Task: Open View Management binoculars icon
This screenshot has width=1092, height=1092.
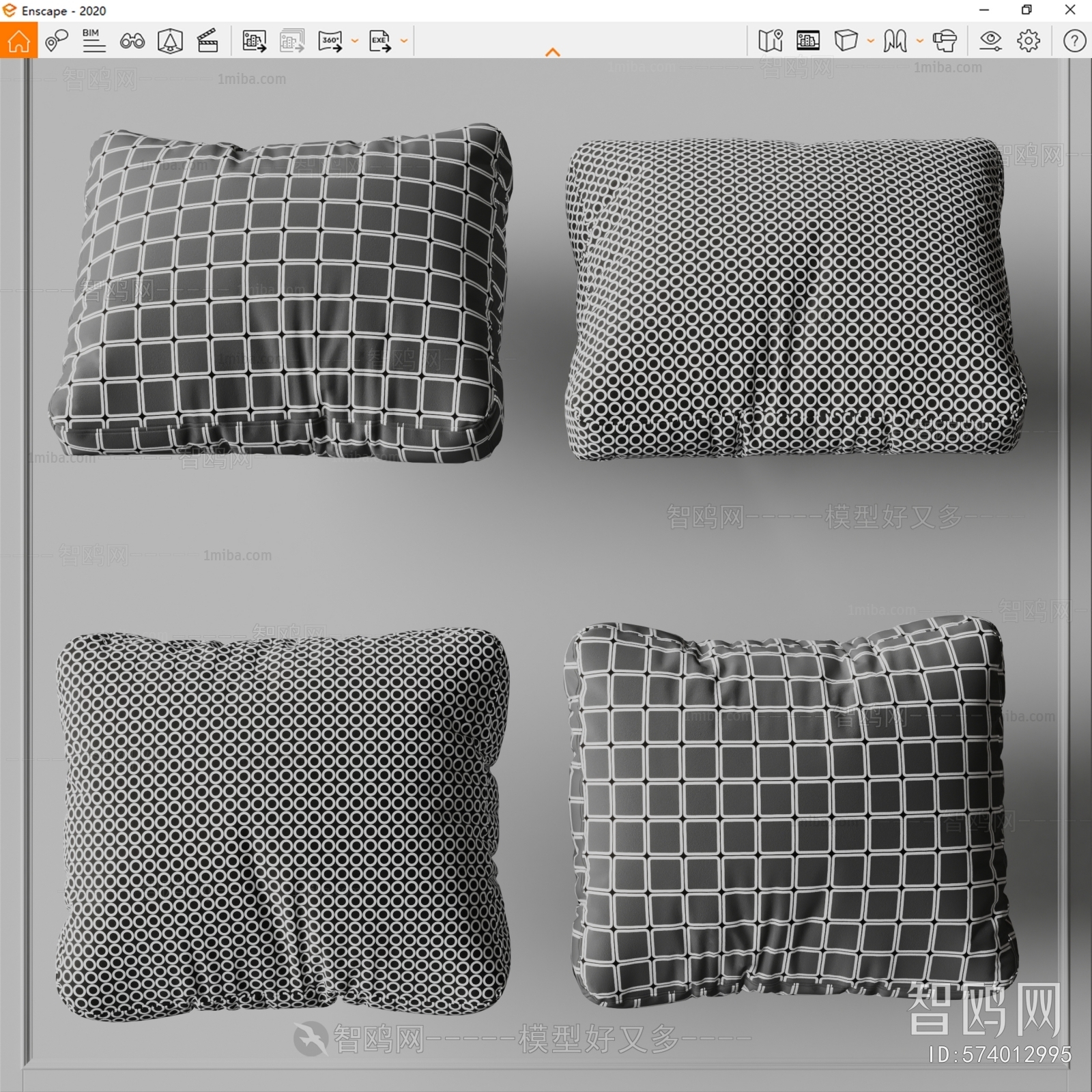Action: pos(132,42)
